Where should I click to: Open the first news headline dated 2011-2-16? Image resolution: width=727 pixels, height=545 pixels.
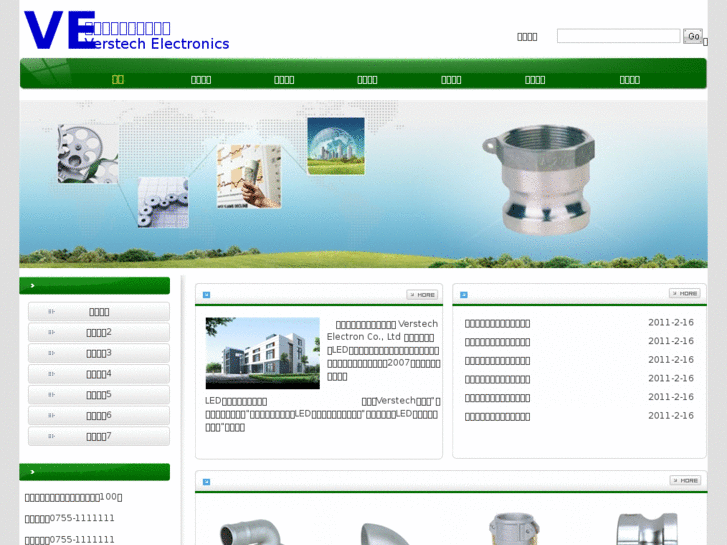point(497,323)
